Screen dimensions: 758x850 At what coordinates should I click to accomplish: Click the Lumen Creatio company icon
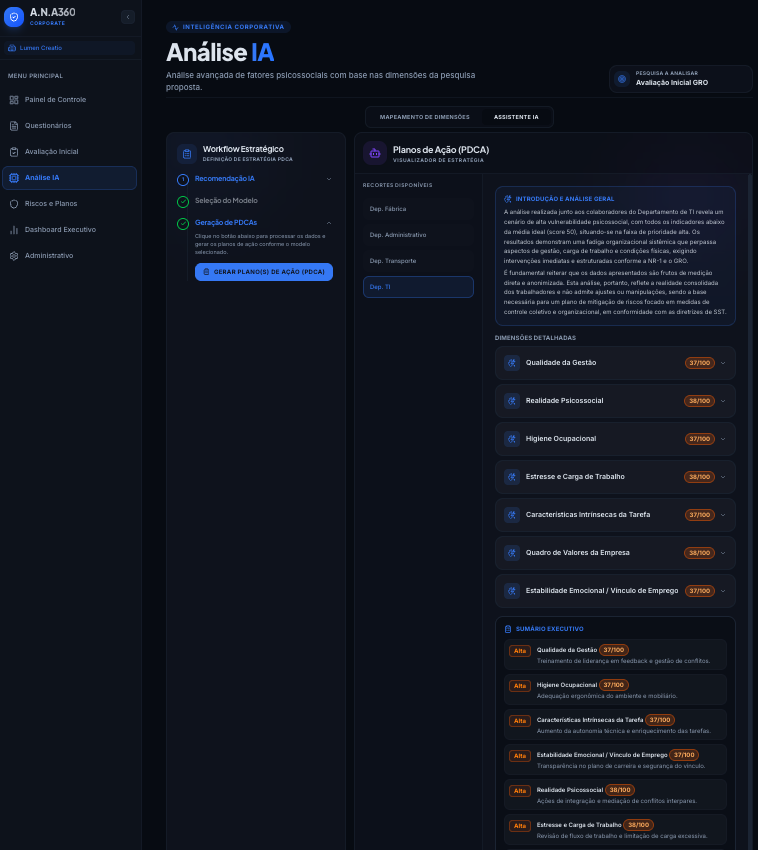(x=12, y=48)
